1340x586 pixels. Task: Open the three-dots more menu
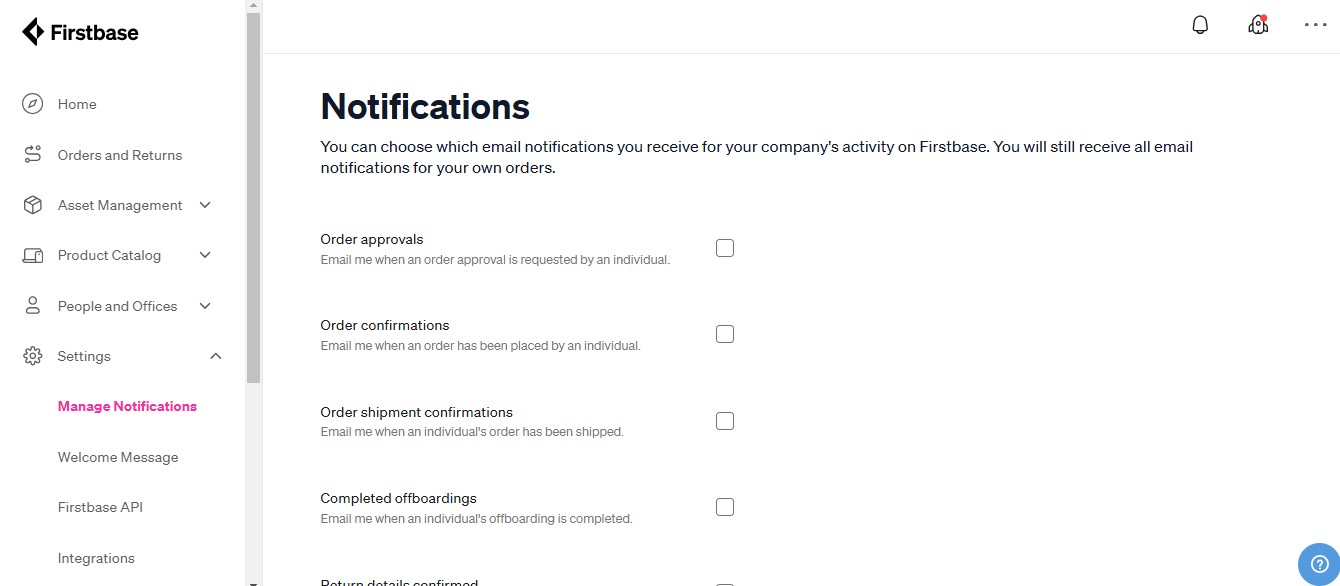(x=1315, y=25)
